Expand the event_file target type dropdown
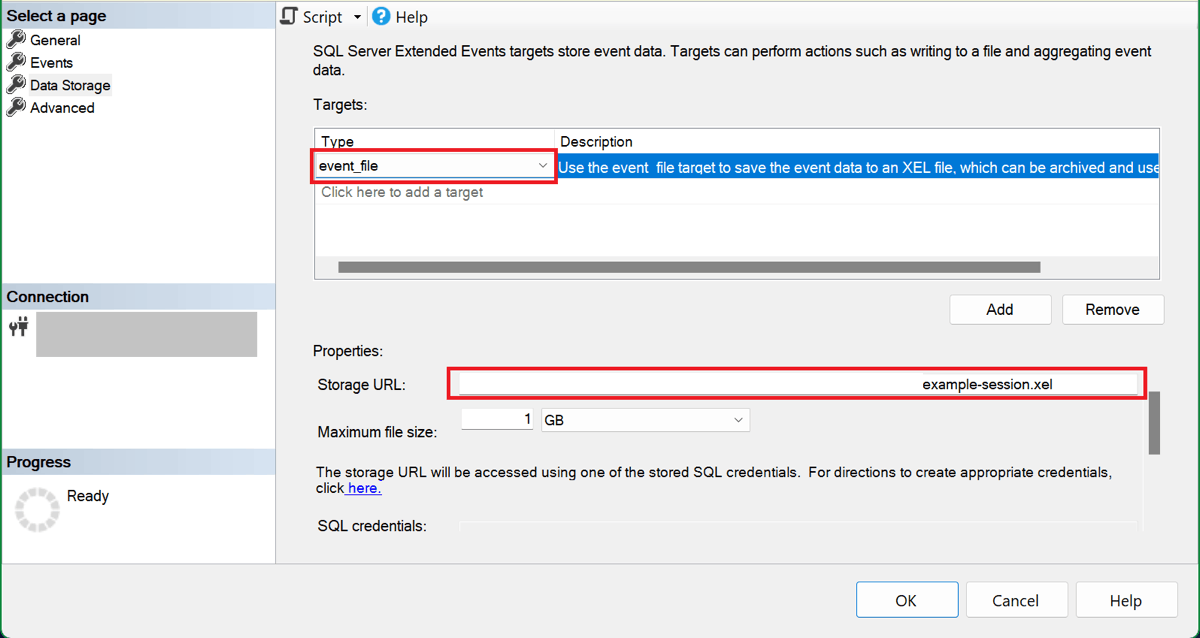Screen dimensions: 1200x638 [542, 166]
